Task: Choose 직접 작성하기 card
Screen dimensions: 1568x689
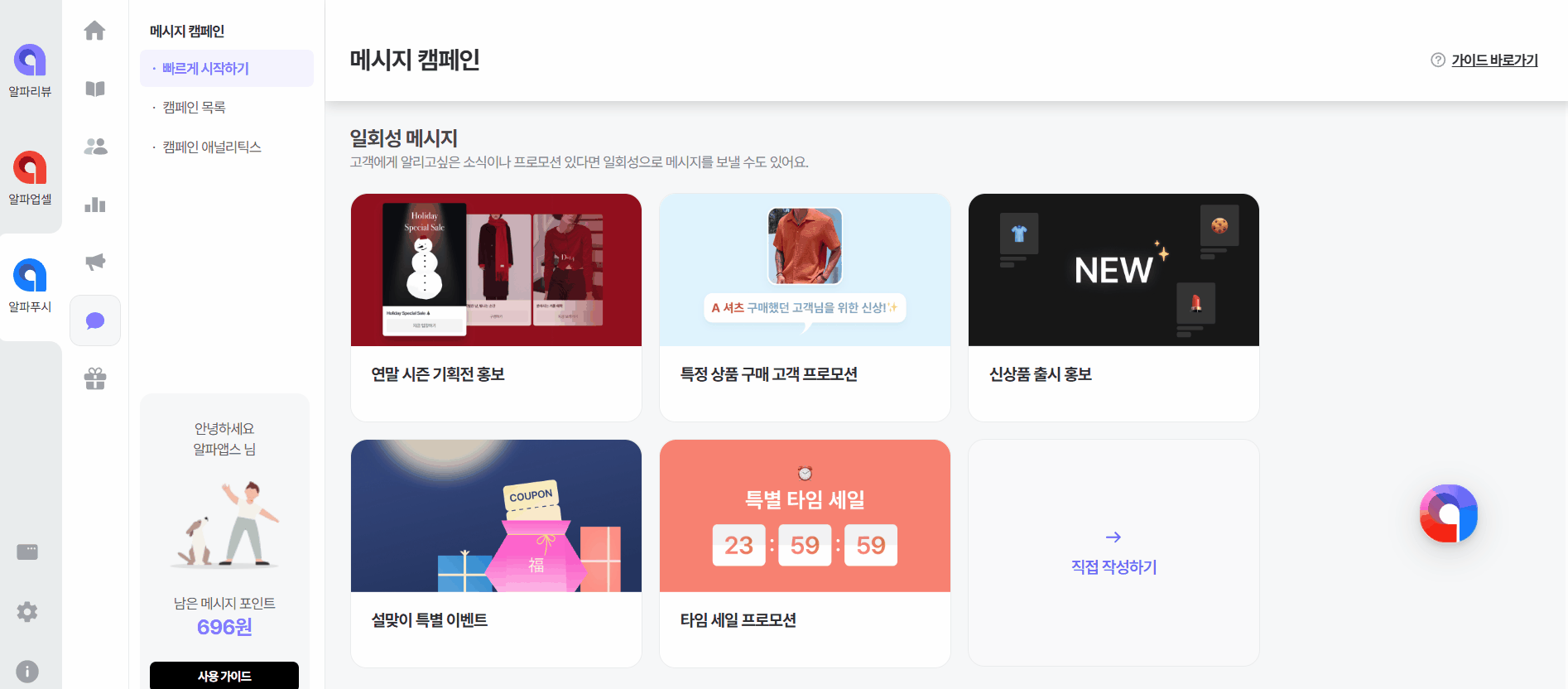Action: [x=1113, y=553]
